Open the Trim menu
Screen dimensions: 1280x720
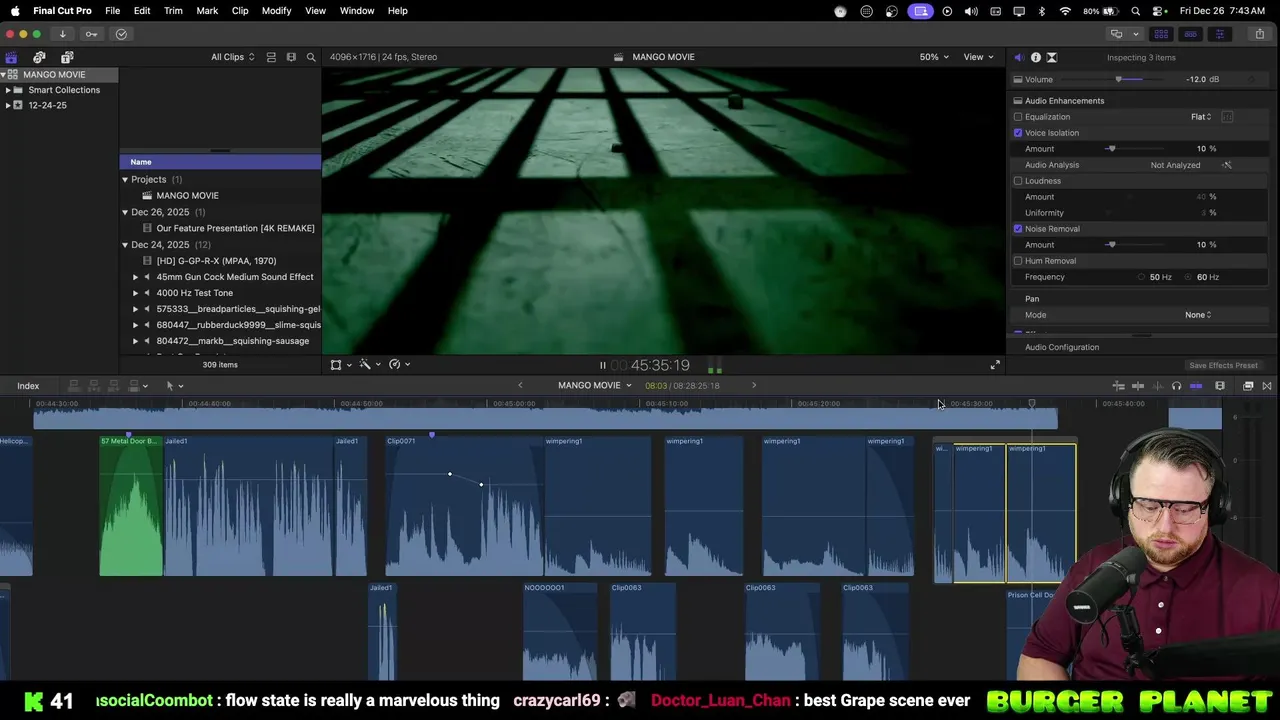(x=173, y=11)
